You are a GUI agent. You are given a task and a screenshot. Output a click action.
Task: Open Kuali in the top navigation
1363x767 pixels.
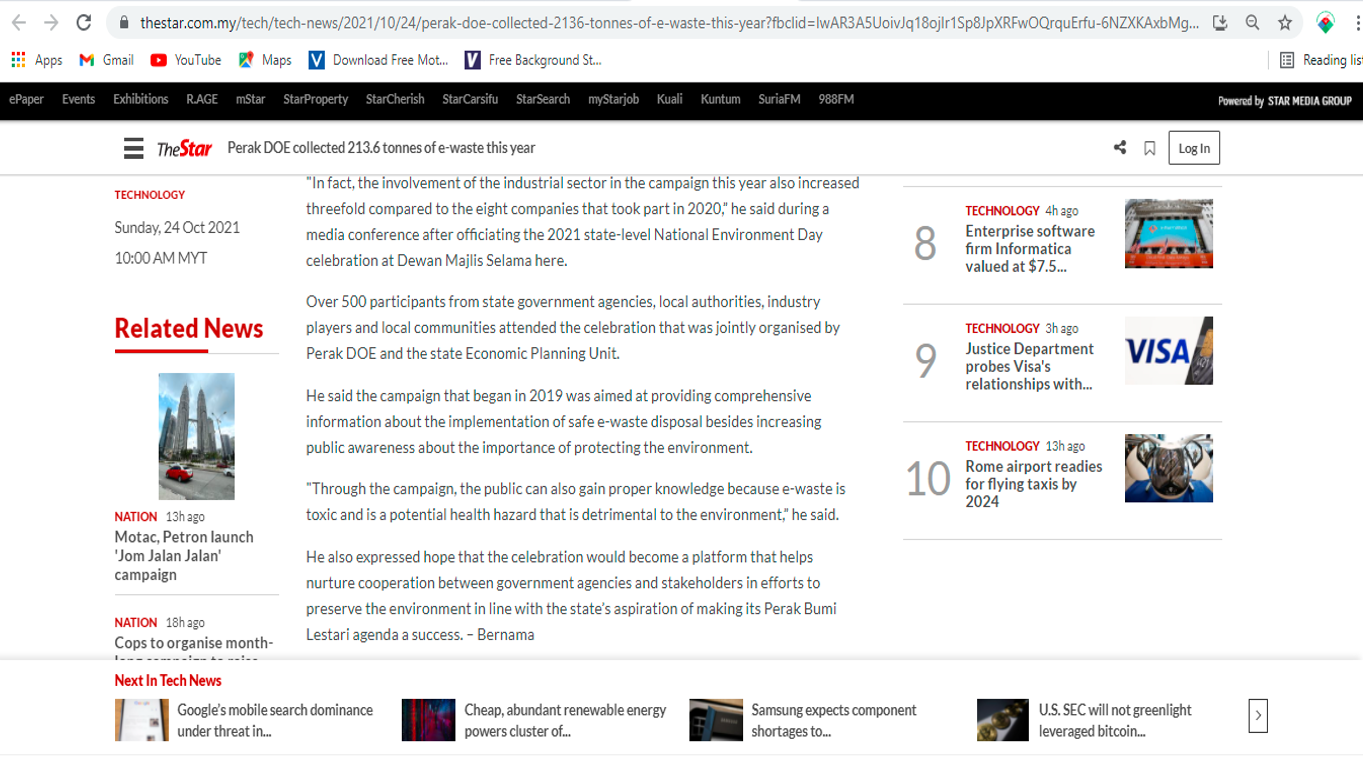point(669,99)
